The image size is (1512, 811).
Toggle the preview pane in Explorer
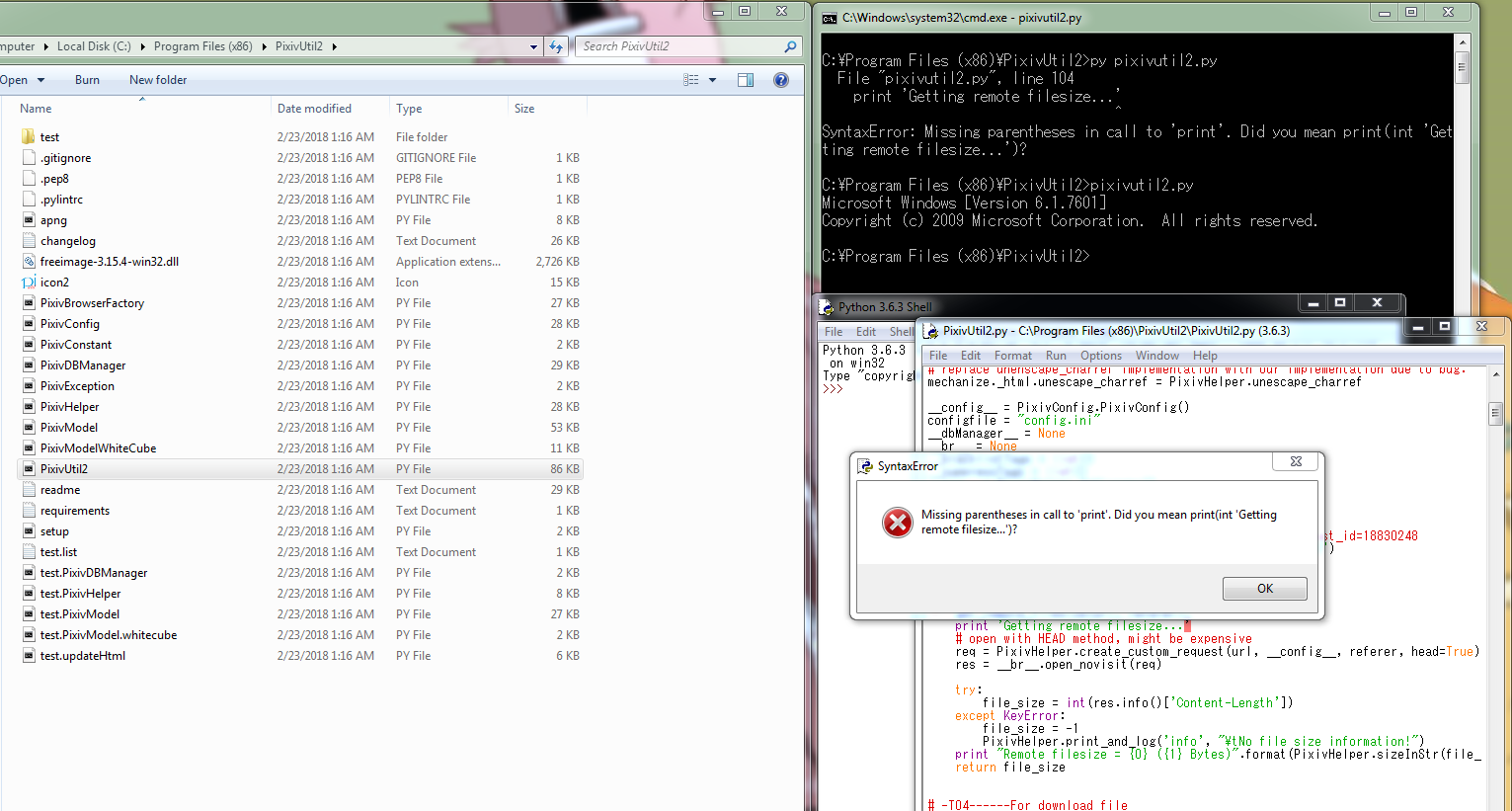point(746,79)
